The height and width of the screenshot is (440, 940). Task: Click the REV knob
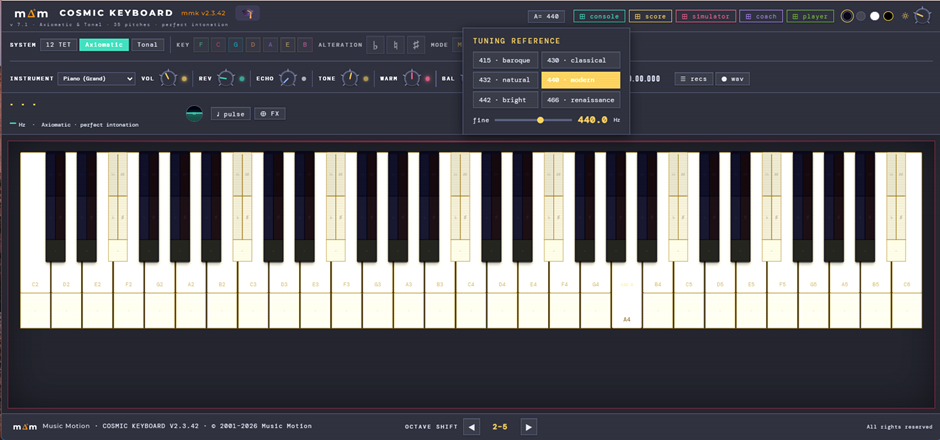(x=225, y=78)
